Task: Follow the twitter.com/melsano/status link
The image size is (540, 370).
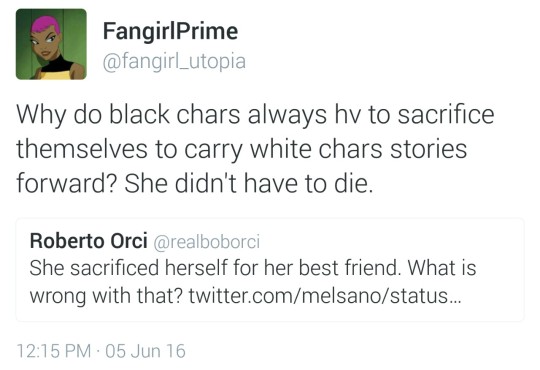Action: [x=324, y=296]
